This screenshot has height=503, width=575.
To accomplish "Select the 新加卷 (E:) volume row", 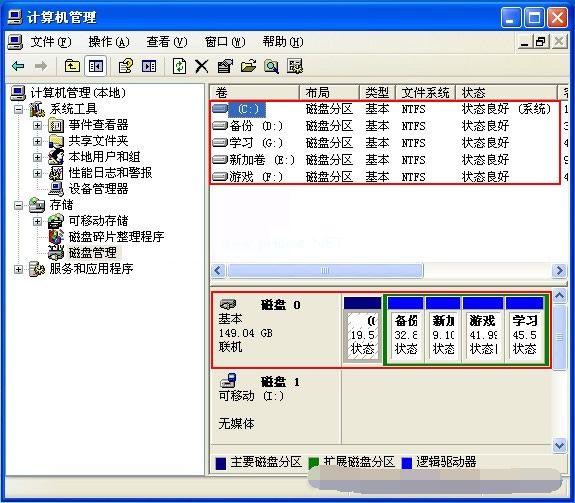I will click(385, 160).
